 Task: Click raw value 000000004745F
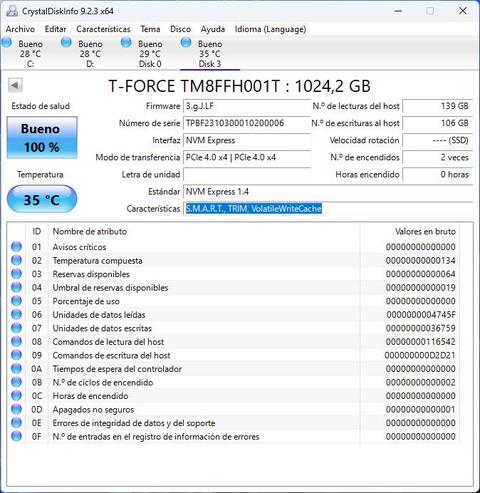[421, 314]
